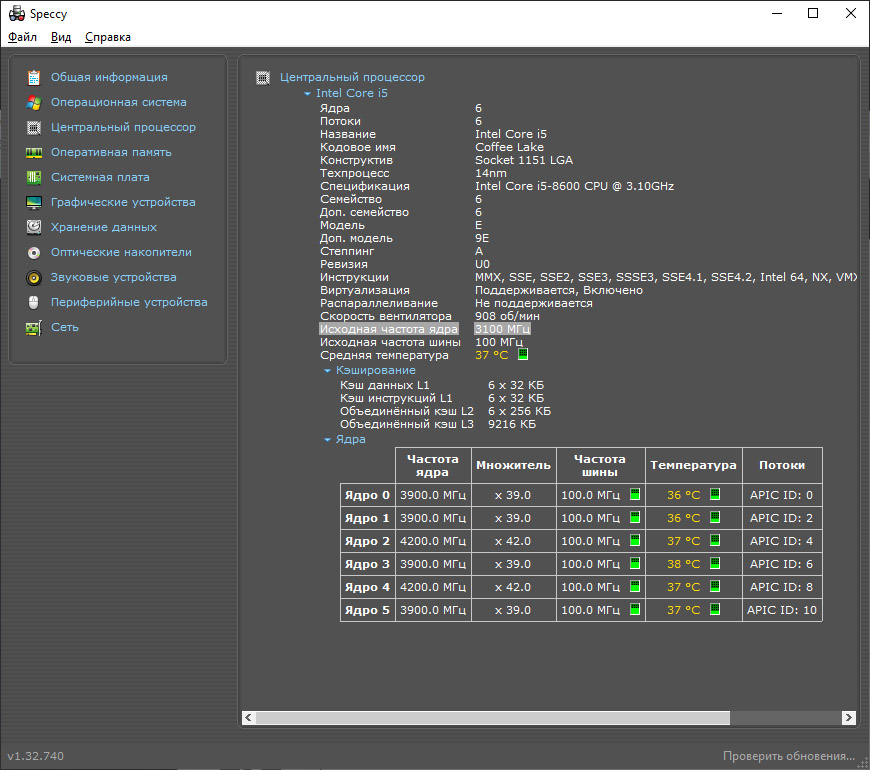Open the Справка menu
This screenshot has height=770, width=870.
[108, 37]
